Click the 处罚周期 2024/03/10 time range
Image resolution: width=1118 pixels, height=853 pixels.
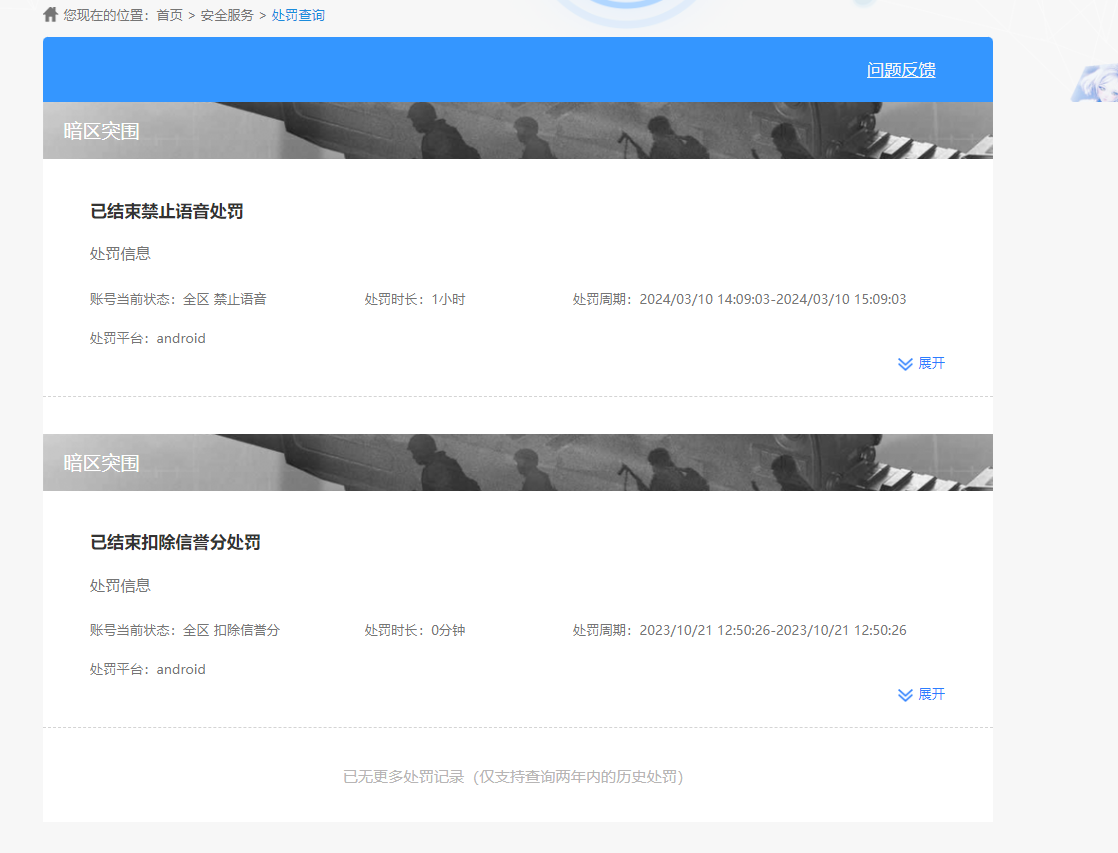tap(739, 299)
